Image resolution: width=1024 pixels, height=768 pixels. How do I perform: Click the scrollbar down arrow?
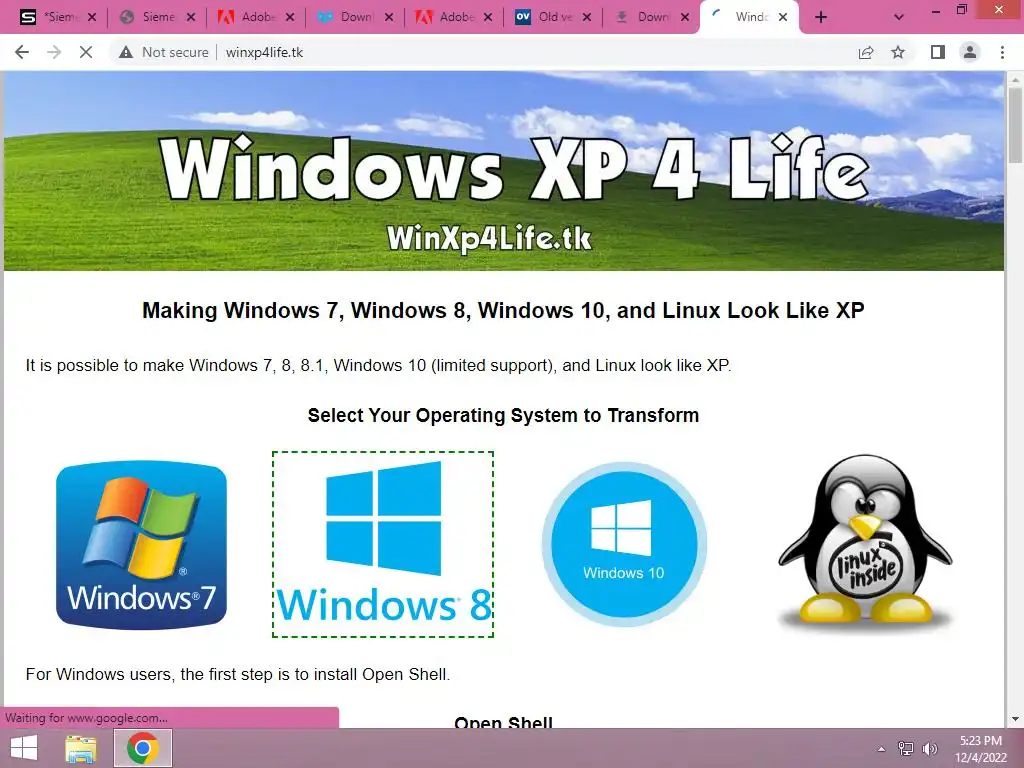pyautogui.click(x=1014, y=720)
